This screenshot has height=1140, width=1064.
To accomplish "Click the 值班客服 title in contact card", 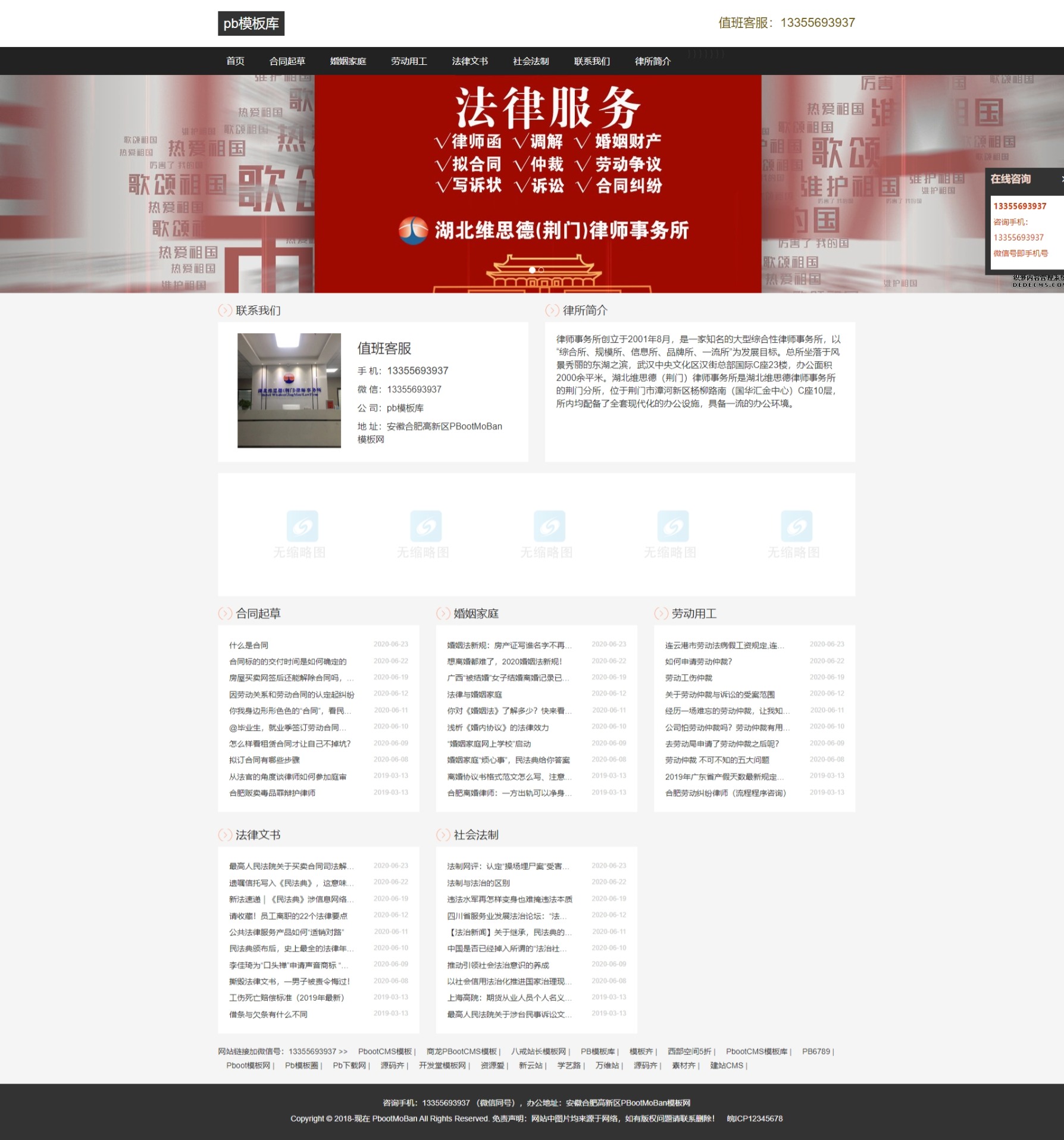I will (x=384, y=348).
